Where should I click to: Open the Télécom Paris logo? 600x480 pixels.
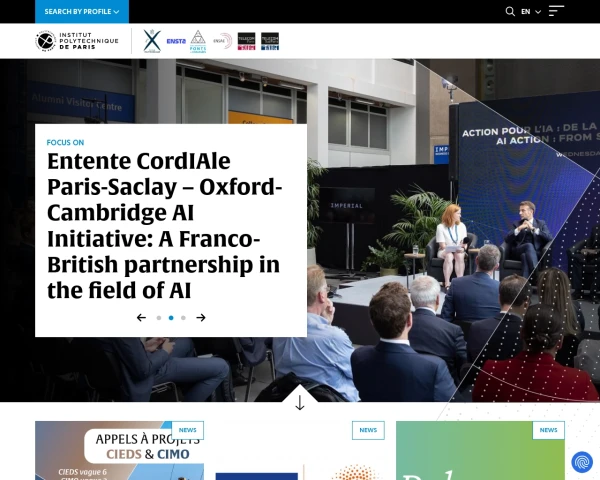click(x=246, y=41)
